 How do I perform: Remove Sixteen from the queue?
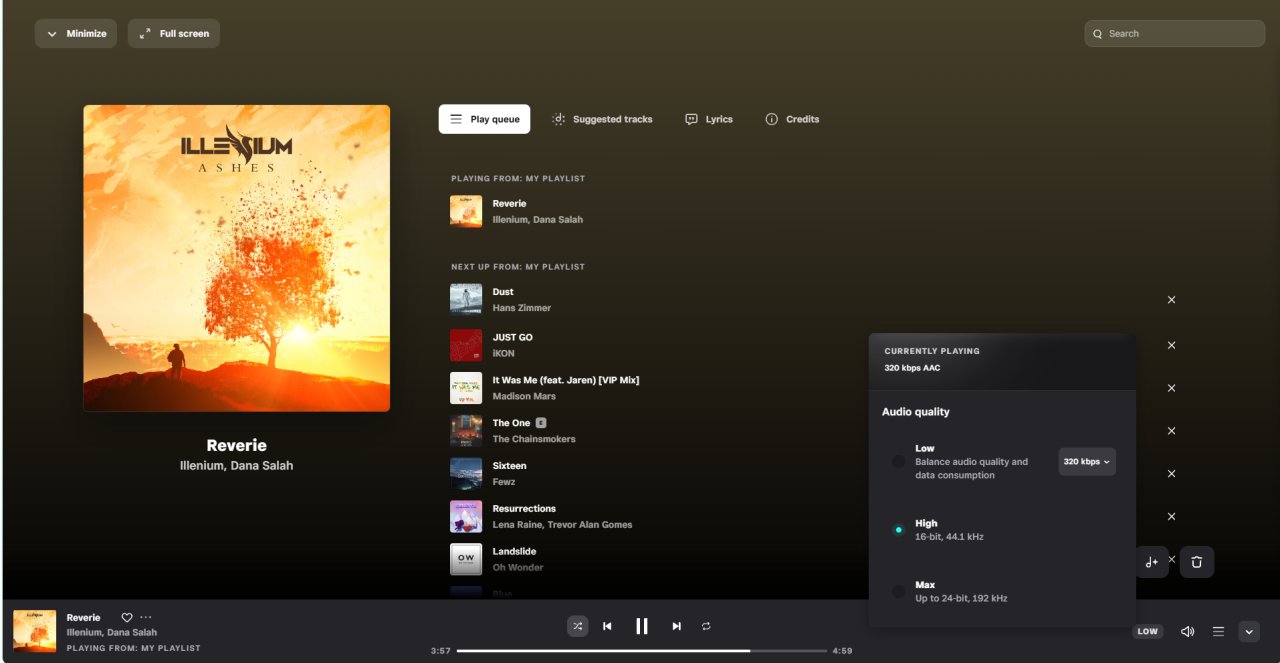(x=1172, y=474)
